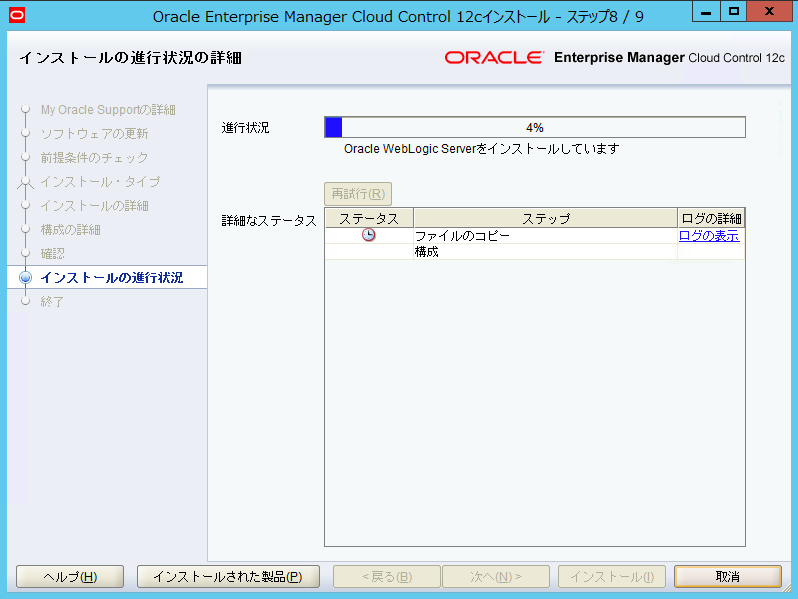
Task: Open インストールされた製品 list
Action: pos(227,577)
